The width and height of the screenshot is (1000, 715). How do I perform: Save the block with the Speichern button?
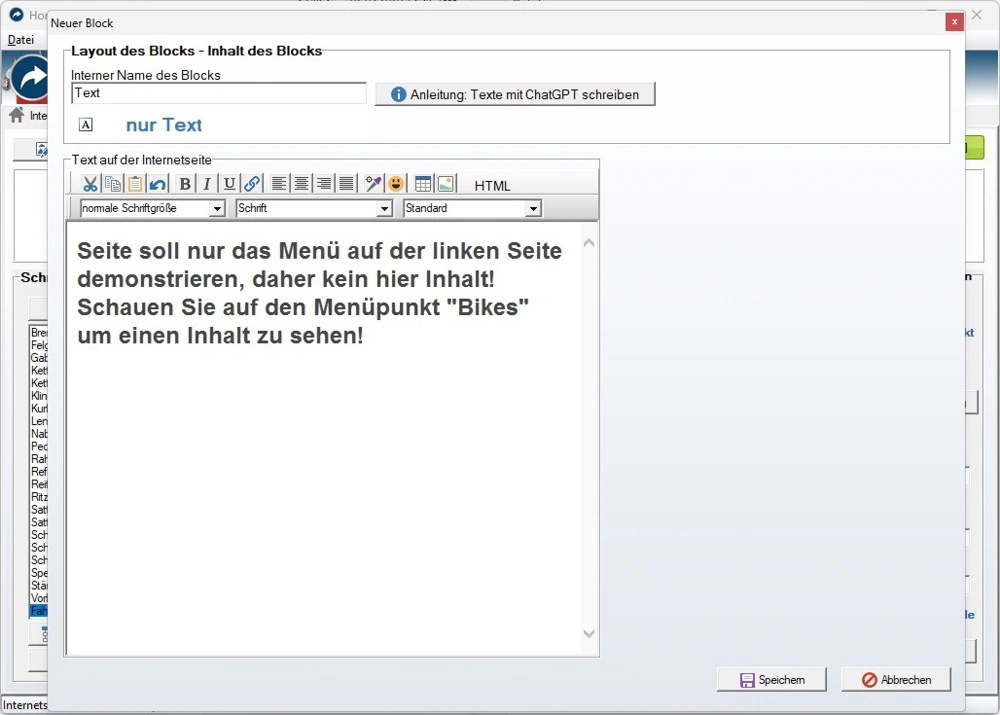click(x=771, y=679)
